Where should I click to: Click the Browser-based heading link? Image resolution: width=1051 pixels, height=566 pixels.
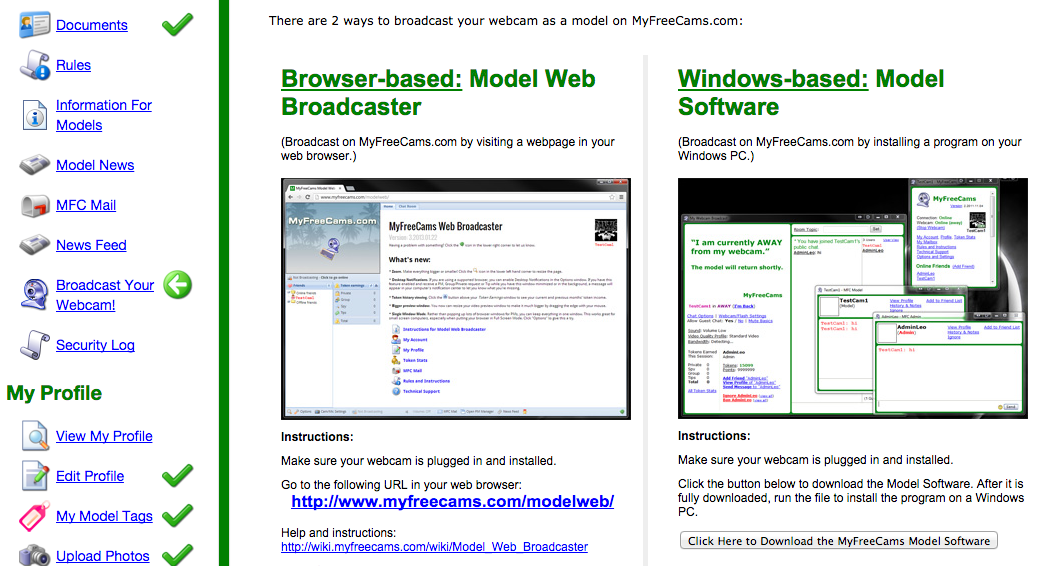click(x=371, y=79)
